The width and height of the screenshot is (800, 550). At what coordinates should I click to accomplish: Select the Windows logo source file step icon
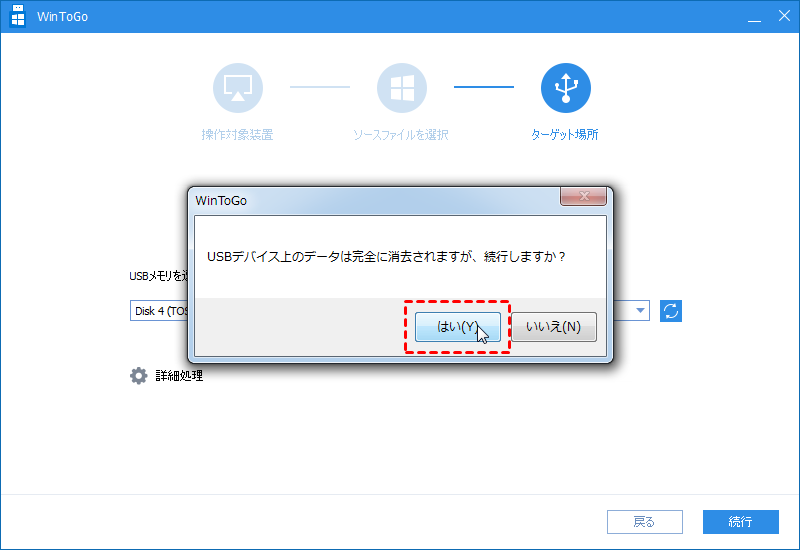(402, 88)
